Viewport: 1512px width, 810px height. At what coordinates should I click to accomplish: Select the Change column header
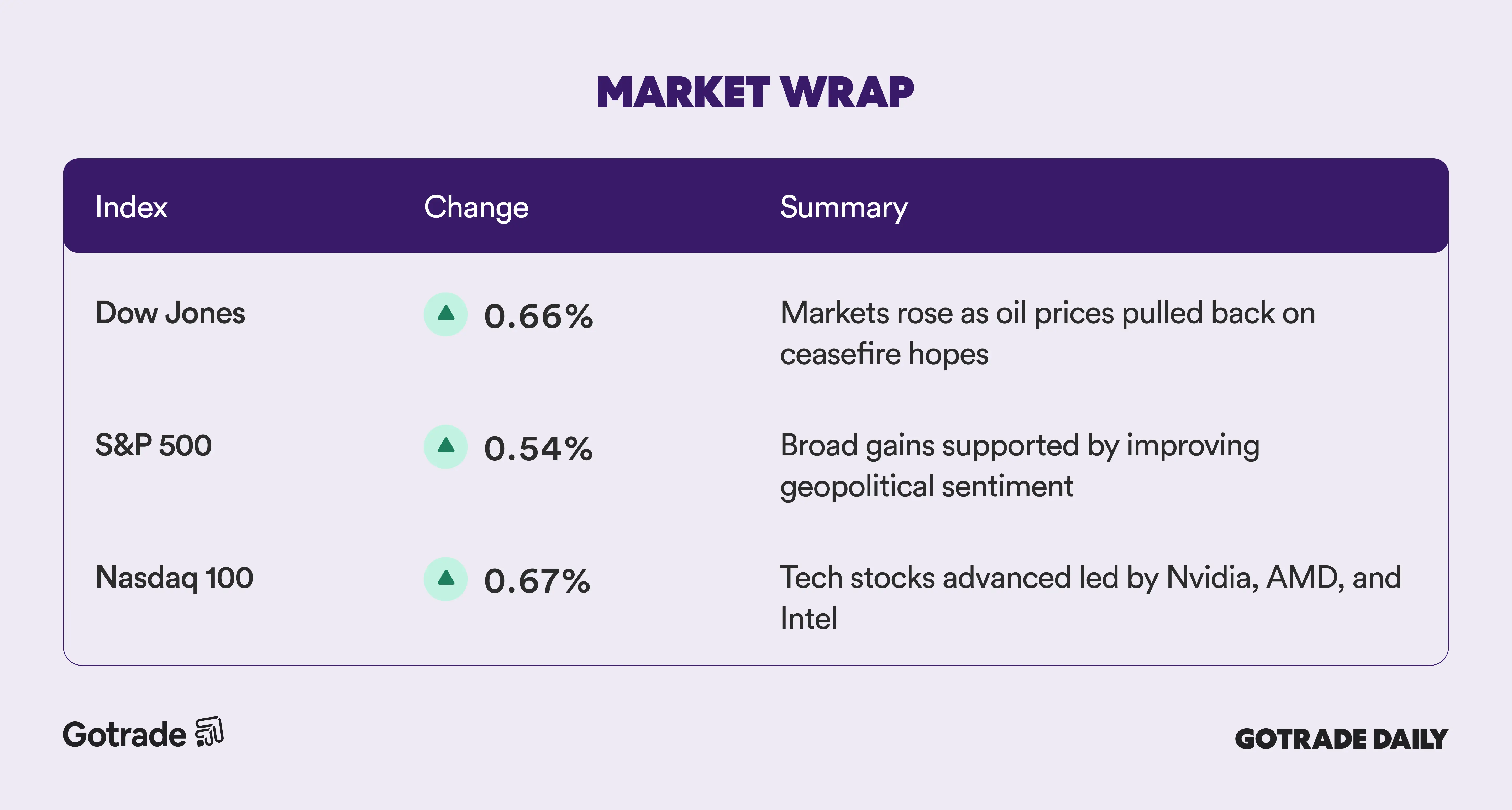tap(476, 207)
